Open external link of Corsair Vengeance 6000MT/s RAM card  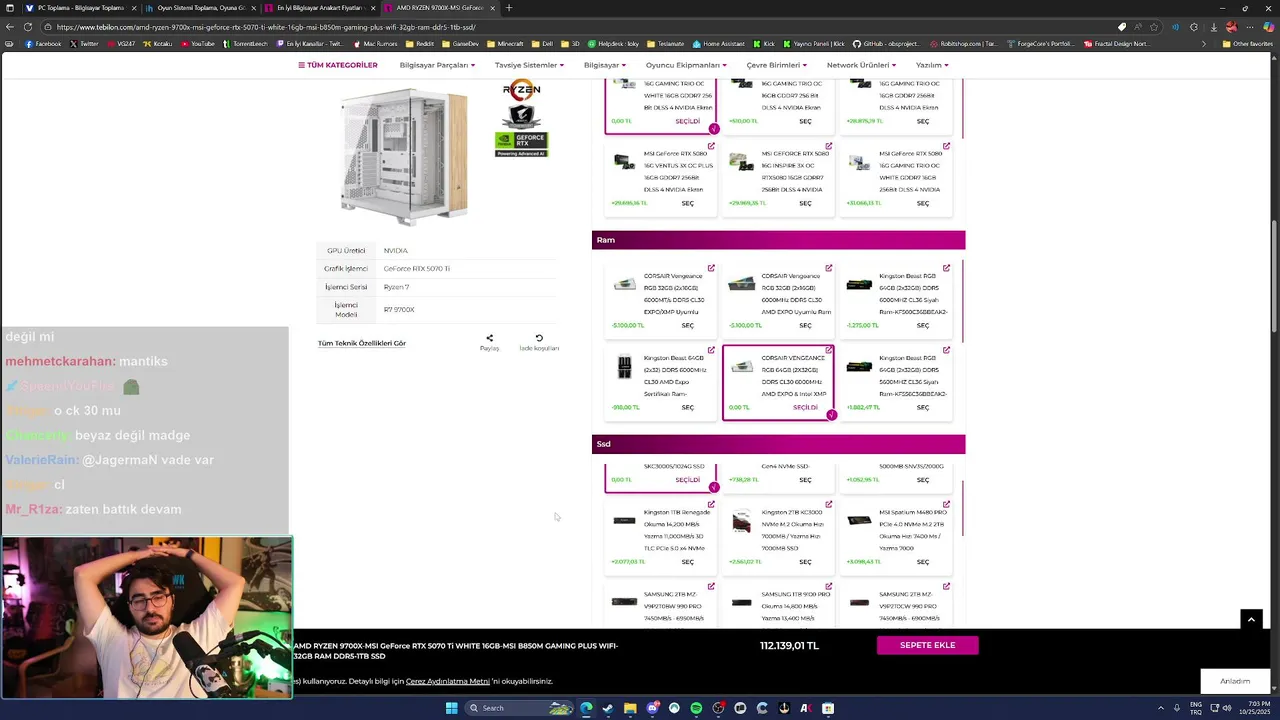pyautogui.click(x=711, y=268)
